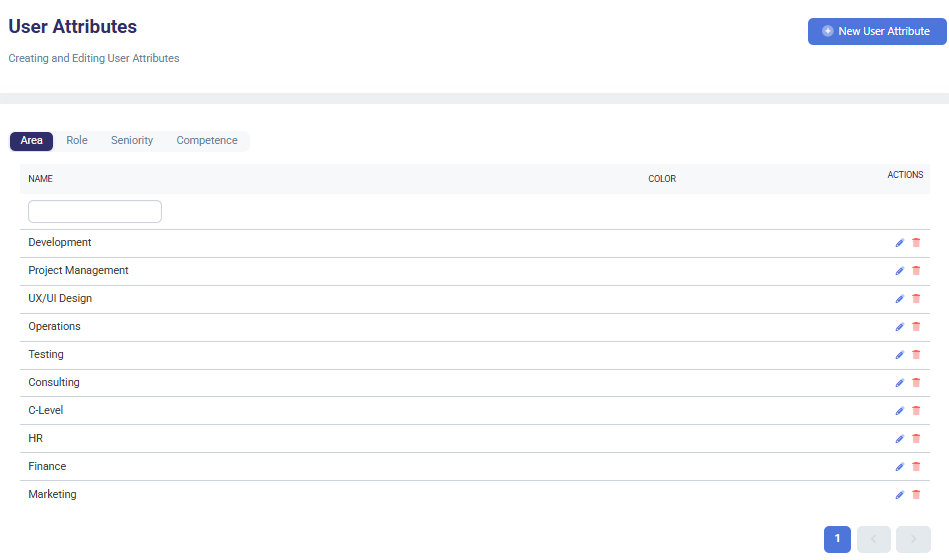Switch to the Role tab
The height and width of the screenshot is (560, 949).
coord(77,141)
